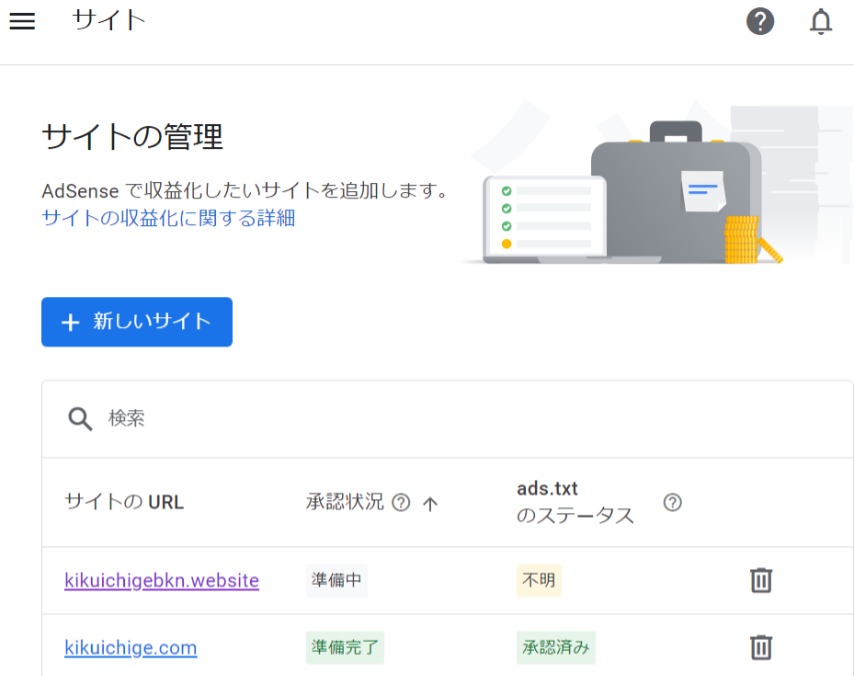Open the hamburger navigation menu
This screenshot has height=676, width=854.
click(x=22, y=21)
